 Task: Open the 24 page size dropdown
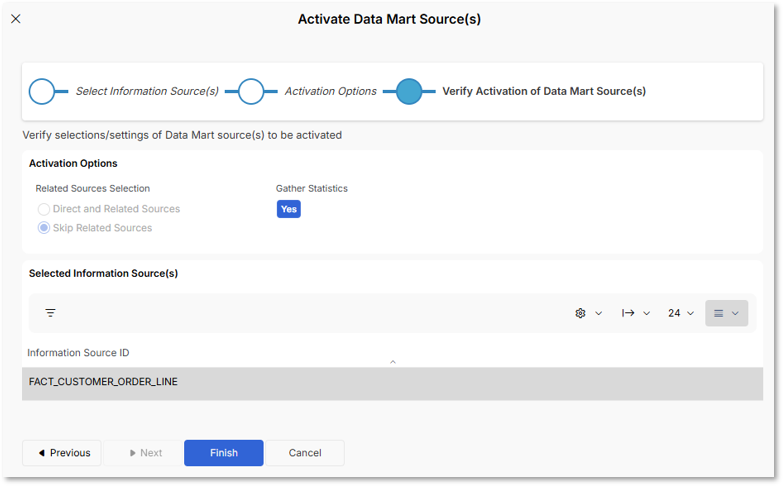681,313
